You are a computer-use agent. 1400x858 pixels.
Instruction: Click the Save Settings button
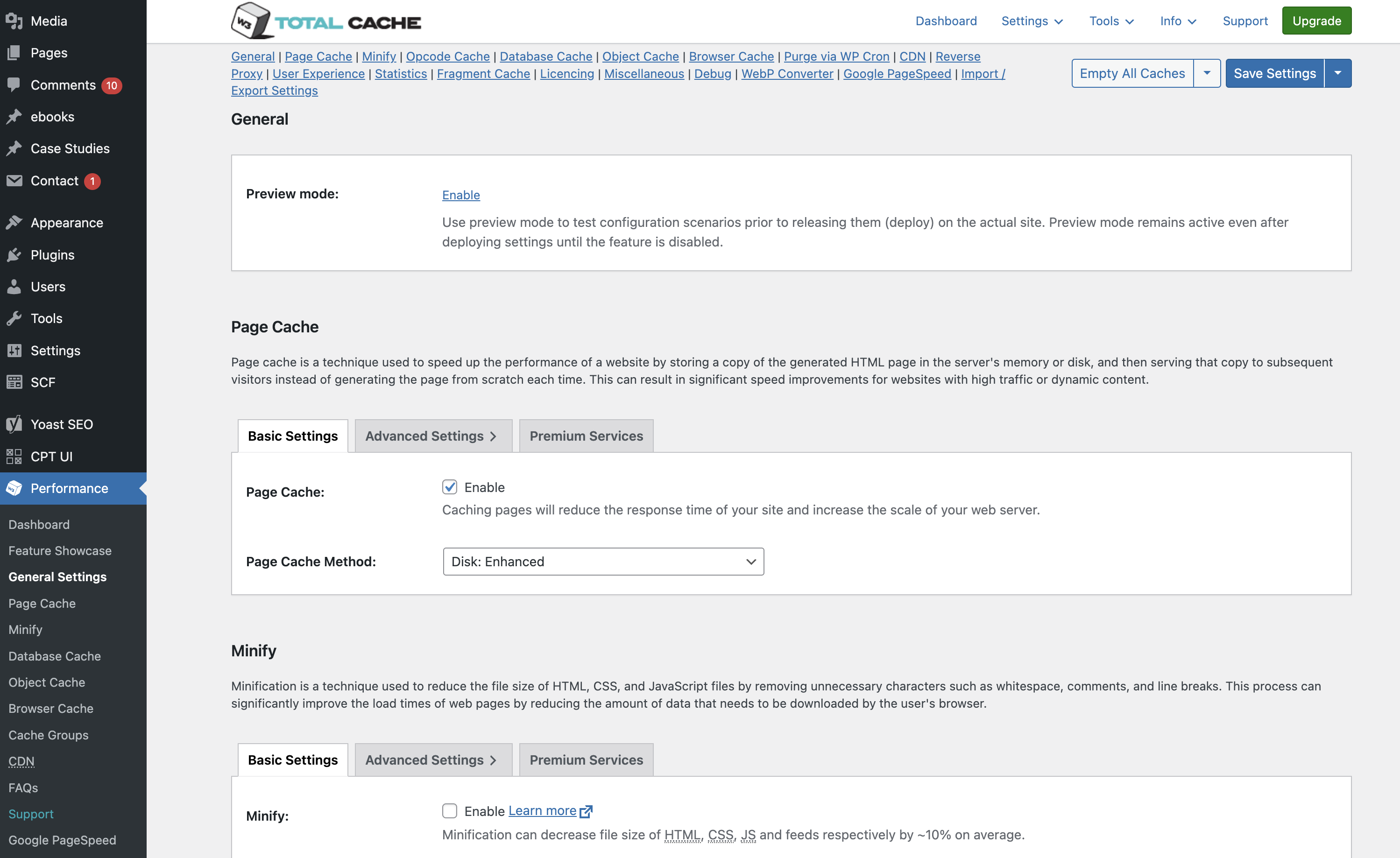(x=1275, y=72)
